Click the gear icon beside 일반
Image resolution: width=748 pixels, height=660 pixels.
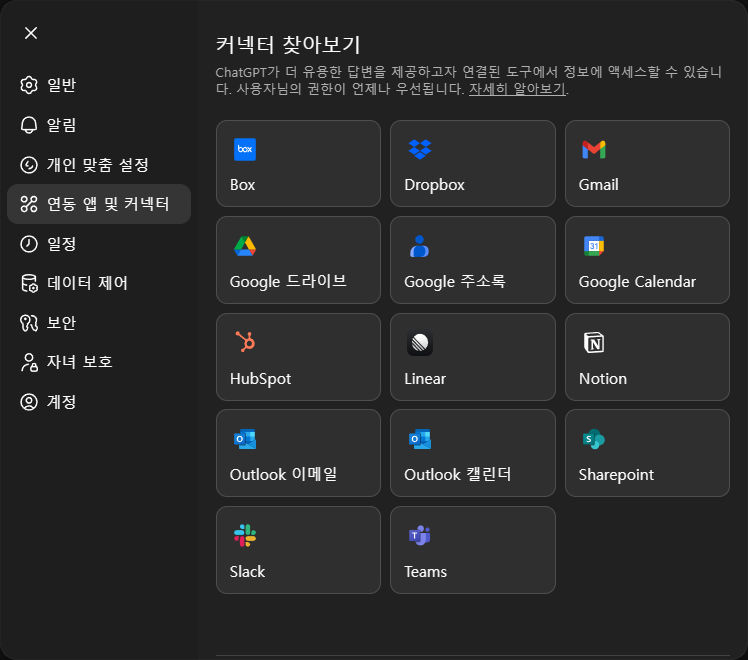(x=29, y=85)
